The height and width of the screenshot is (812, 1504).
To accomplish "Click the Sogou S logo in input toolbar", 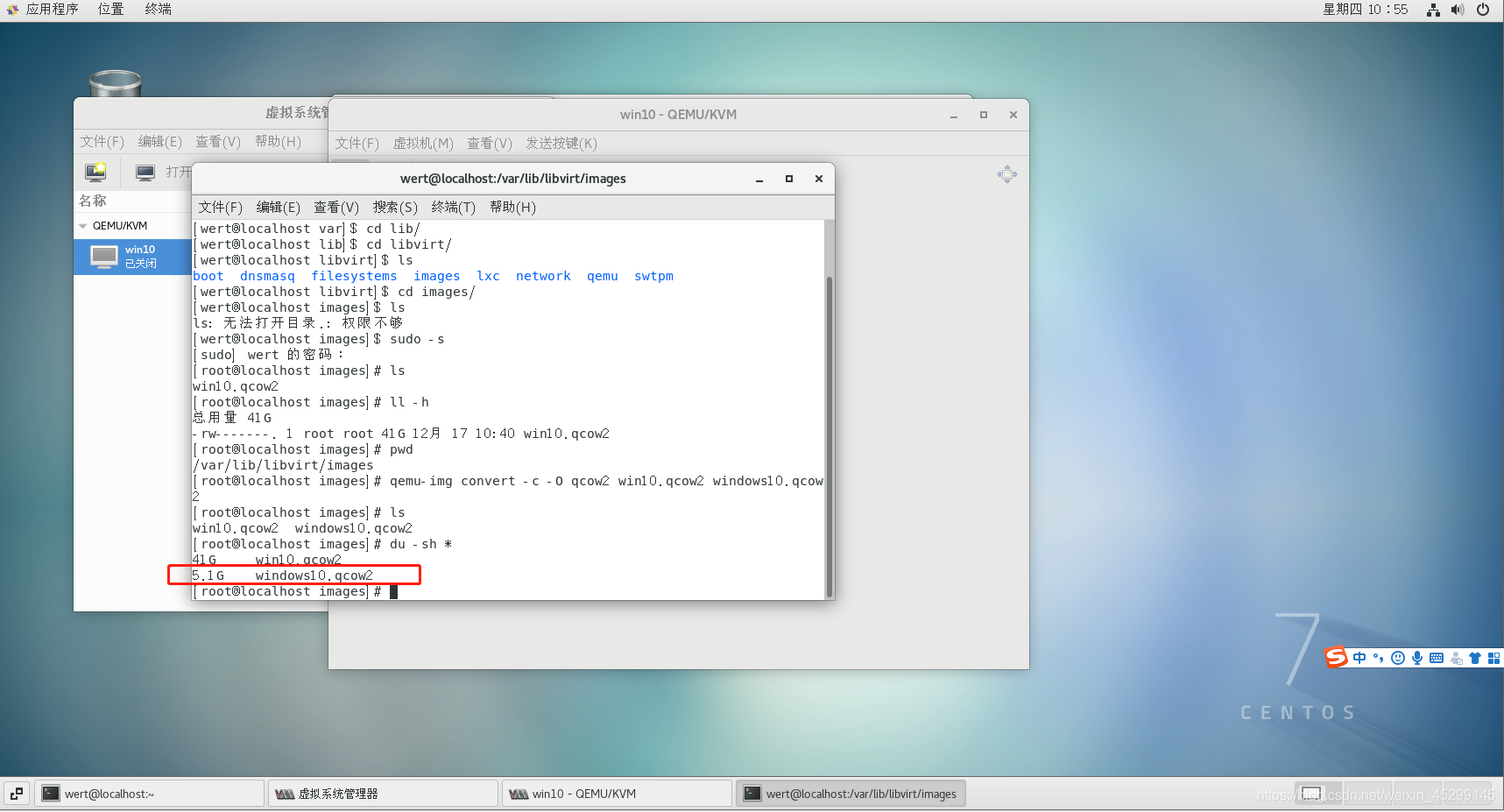I will 1336,657.
